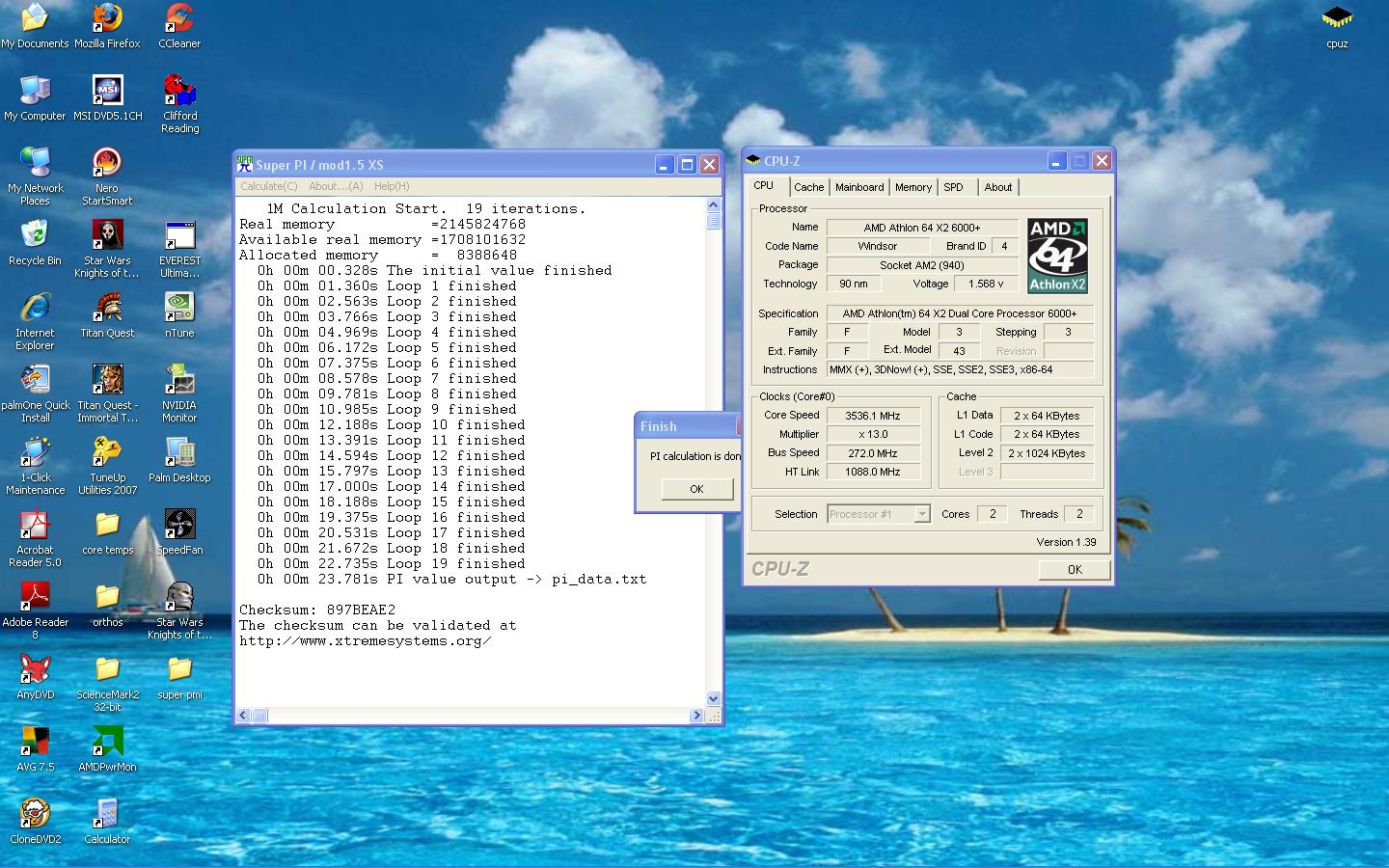Select the orthos folder icon
Screen dimensions: 1389x868
click(x=107, y=605)
